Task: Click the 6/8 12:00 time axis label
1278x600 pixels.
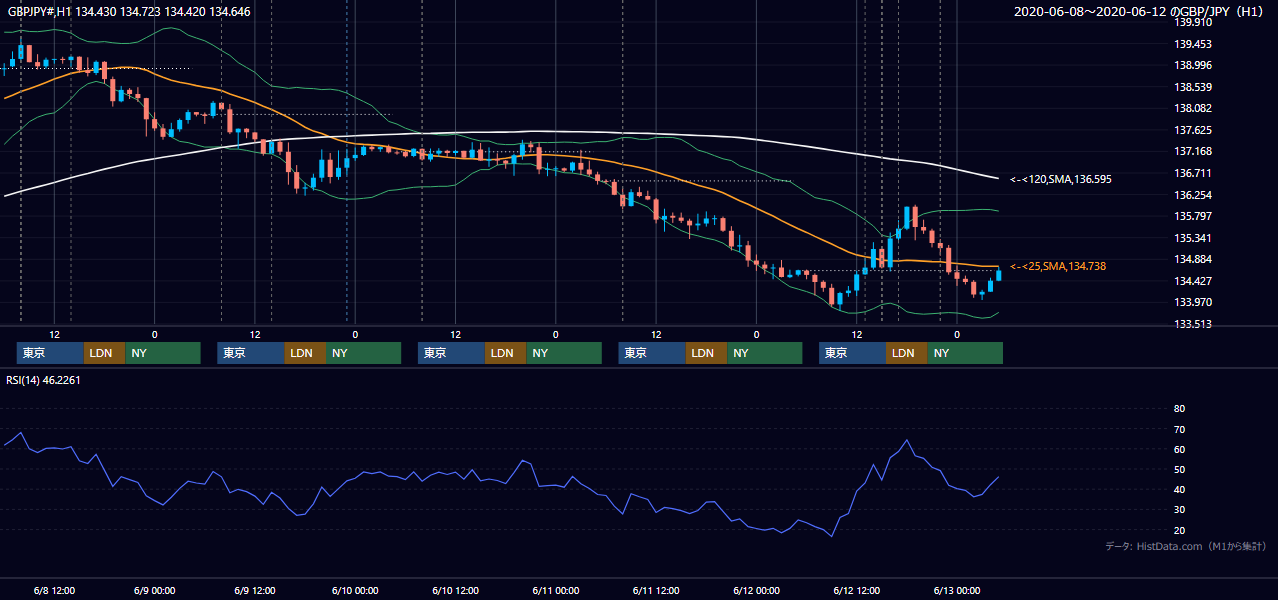Action: pyautogui.click(x=55, y=590)
